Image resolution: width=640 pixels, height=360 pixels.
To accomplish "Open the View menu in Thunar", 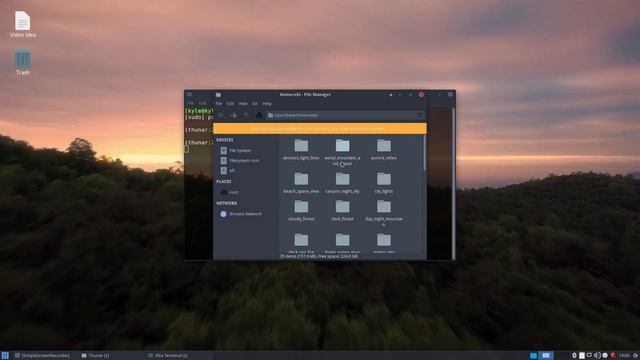I will pos(243,104).
